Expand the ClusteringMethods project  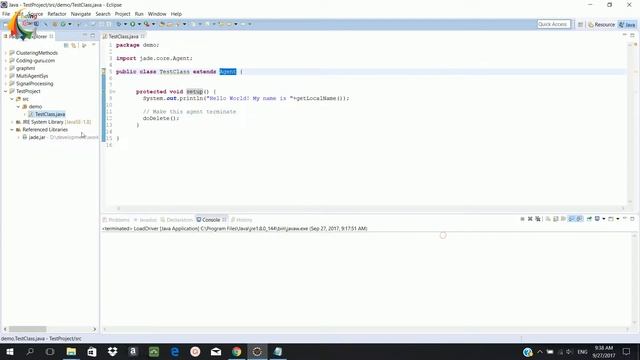6,53
